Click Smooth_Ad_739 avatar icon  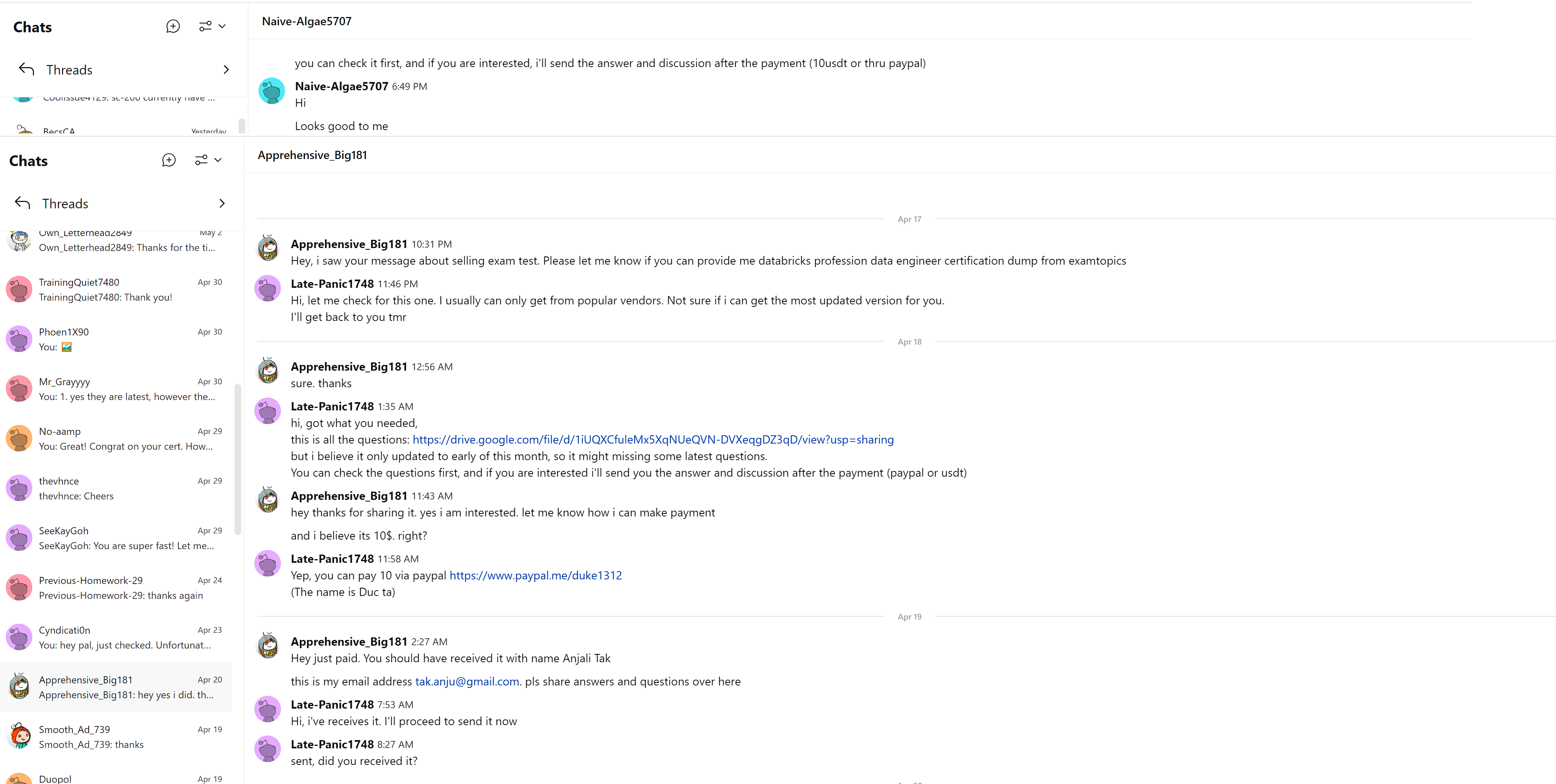pos(19,737)
